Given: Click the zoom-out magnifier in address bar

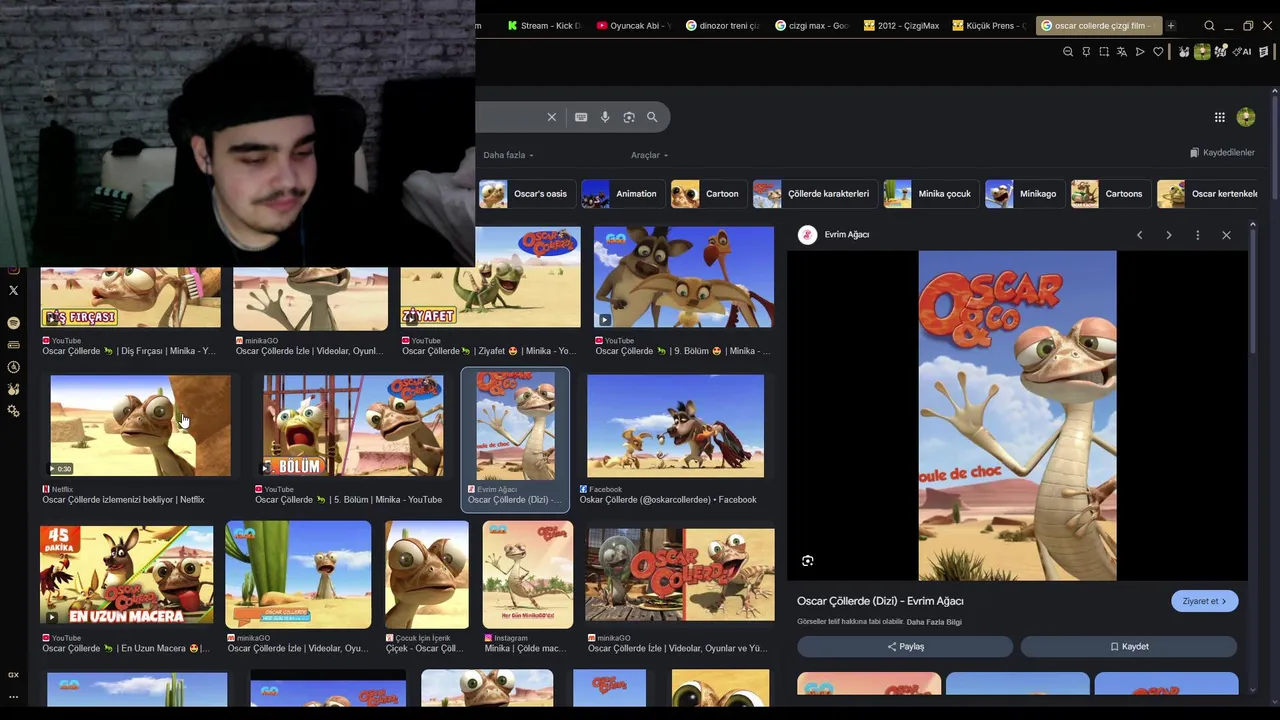Looking at the screenshot, I should pos(1068,52).
